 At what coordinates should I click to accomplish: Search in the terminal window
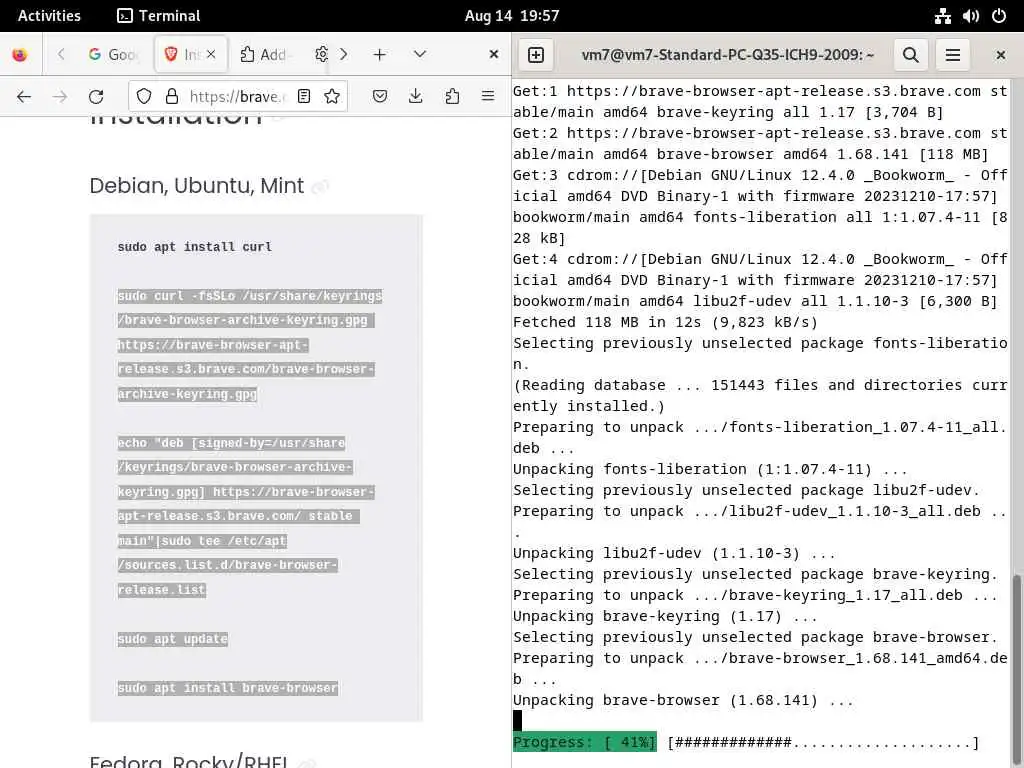tap(910, 55)
